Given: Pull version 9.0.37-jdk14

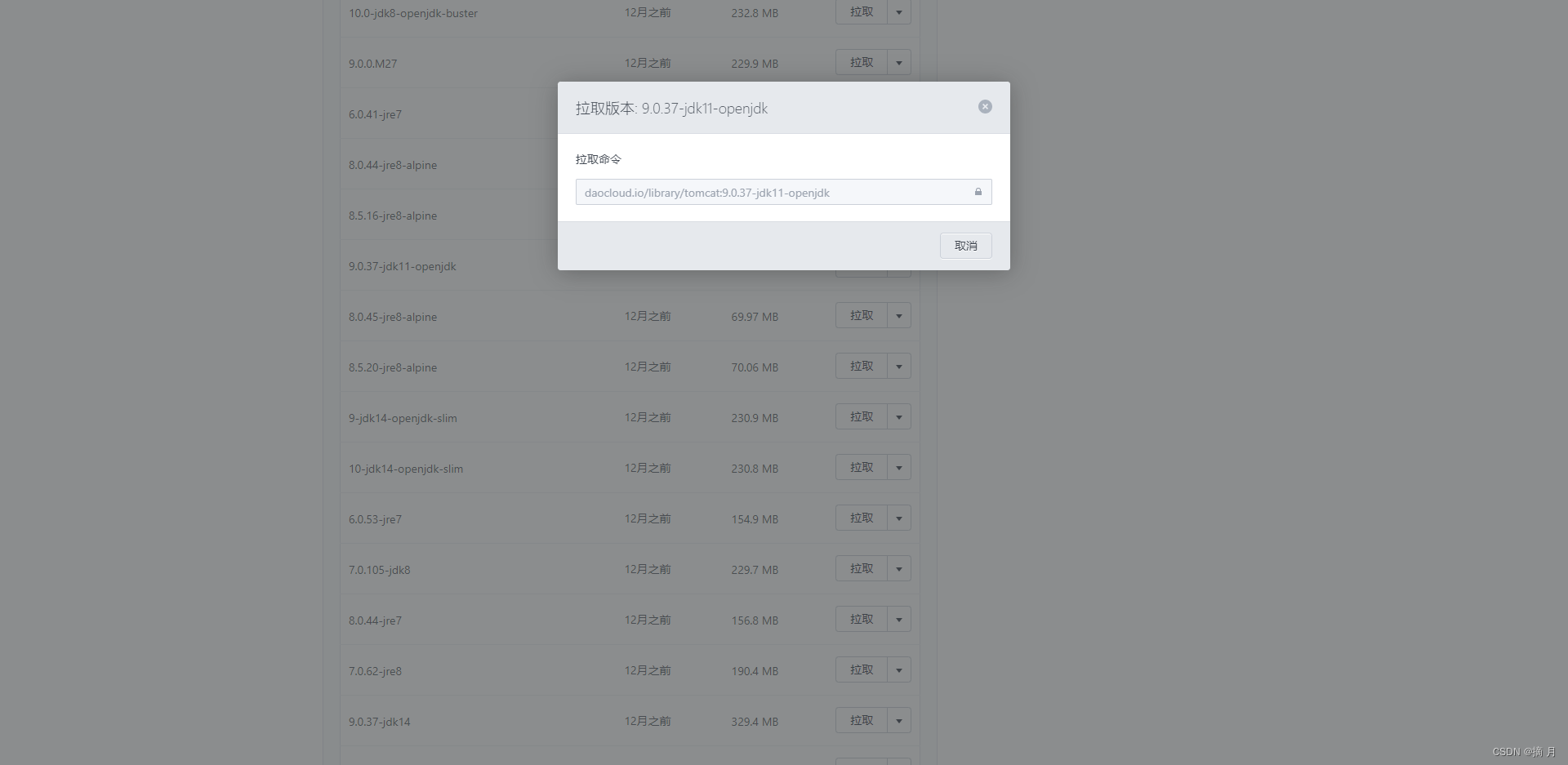Looking at the screenshot, I should (861, 721).
